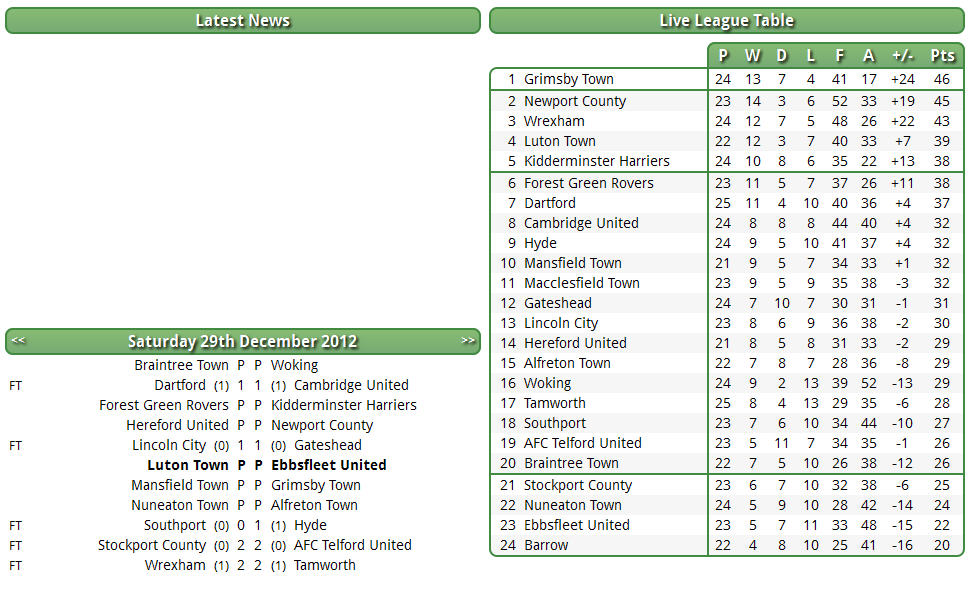Click the P column header
Screen dimensions: 970x589
723,56
